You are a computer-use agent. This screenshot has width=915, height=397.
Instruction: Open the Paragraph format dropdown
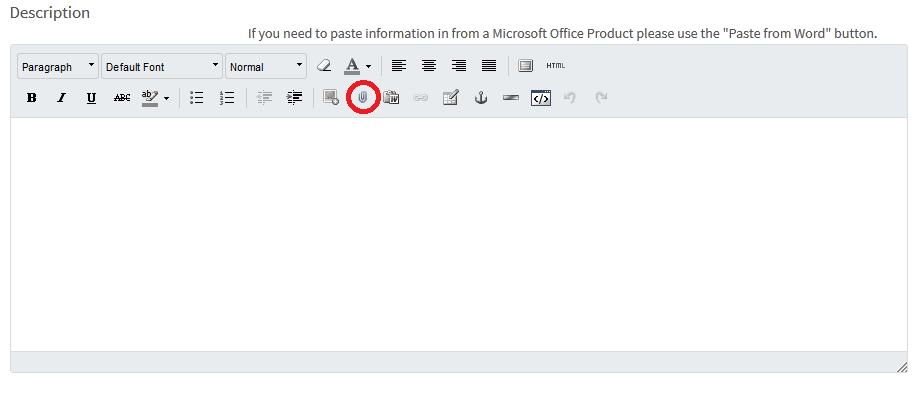(58, 67)
